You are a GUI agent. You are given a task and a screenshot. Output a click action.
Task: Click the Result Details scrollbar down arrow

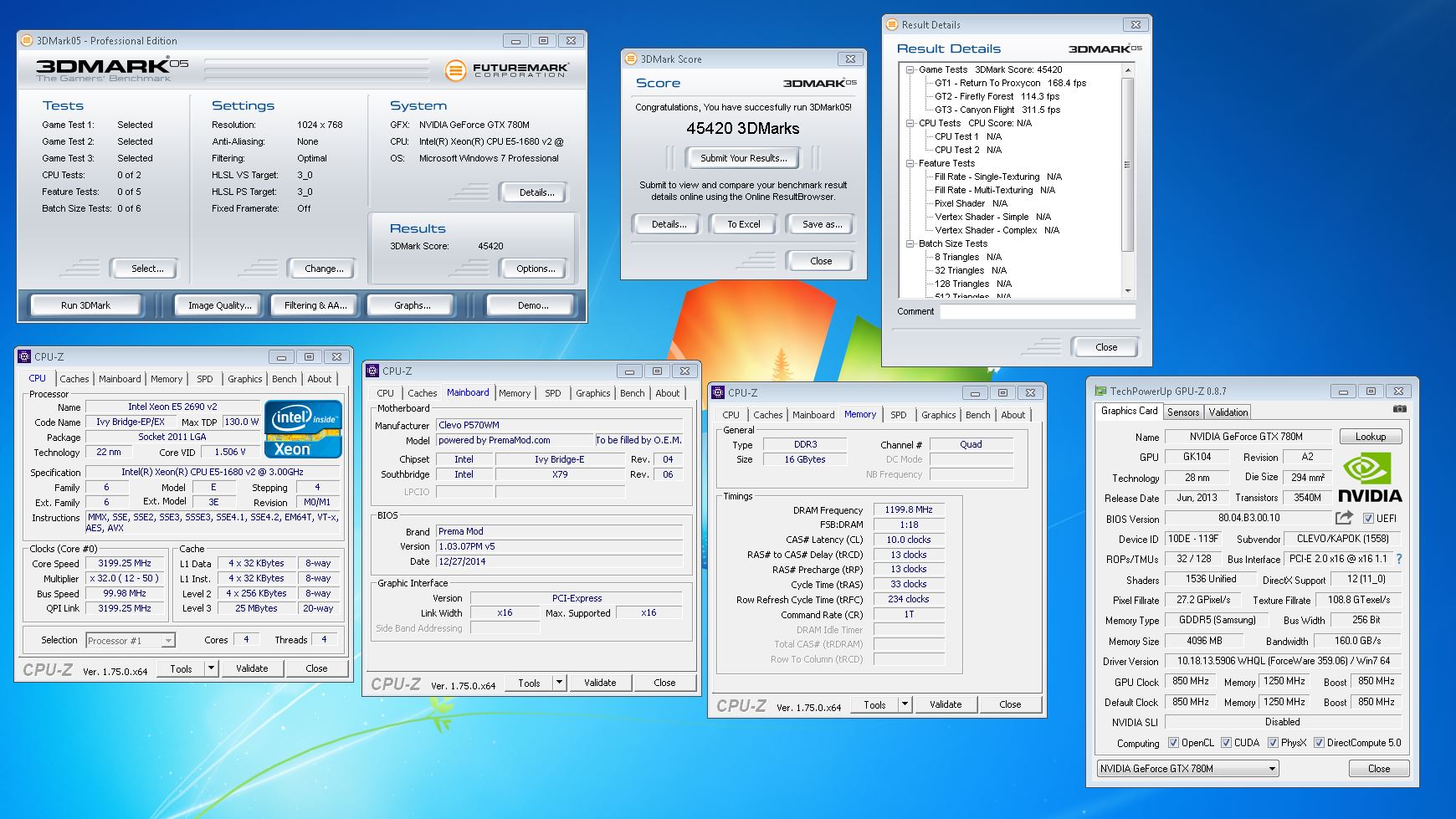1127,290
